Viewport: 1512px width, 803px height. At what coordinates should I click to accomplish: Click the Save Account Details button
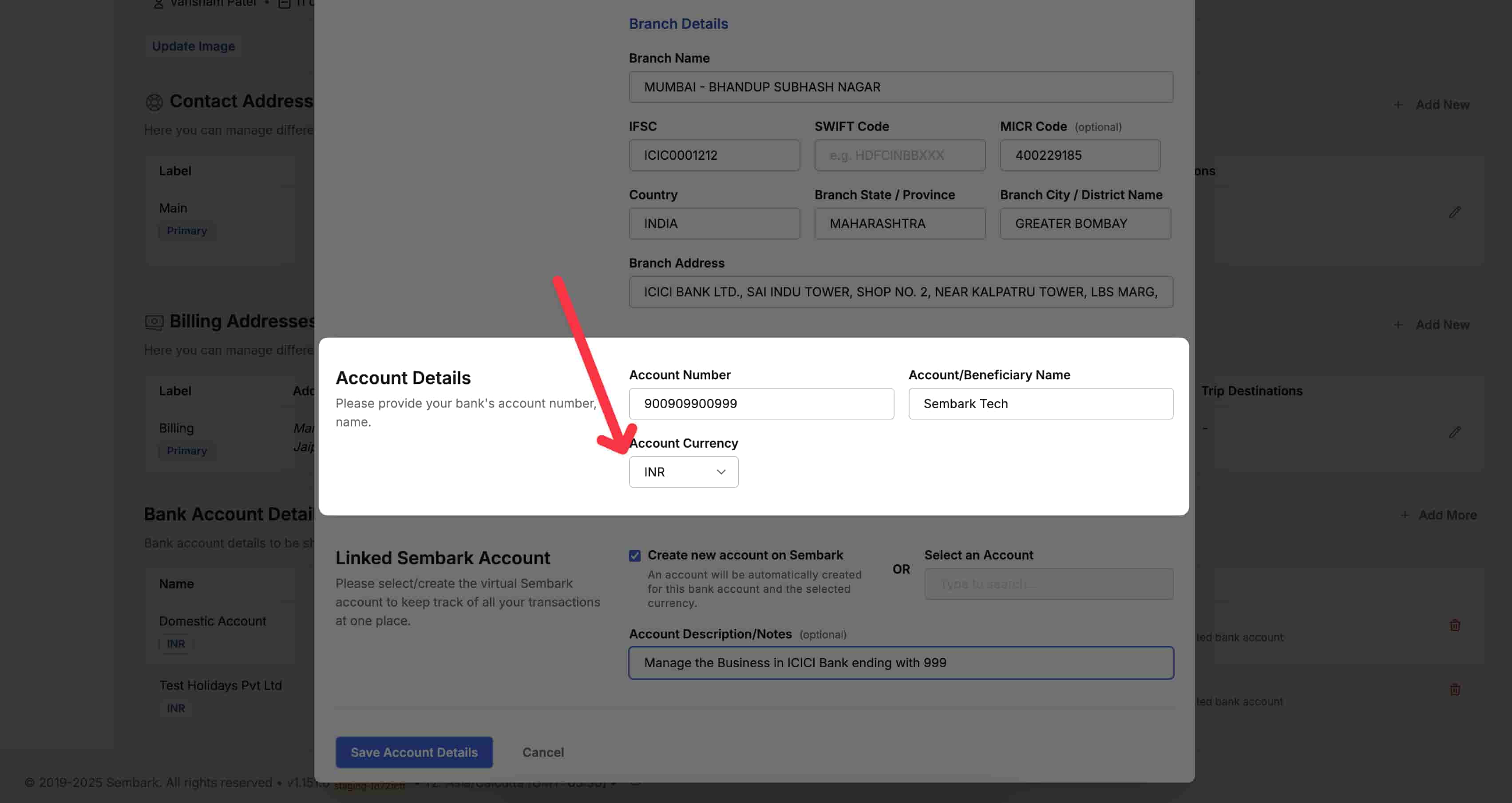pos(414,752)
